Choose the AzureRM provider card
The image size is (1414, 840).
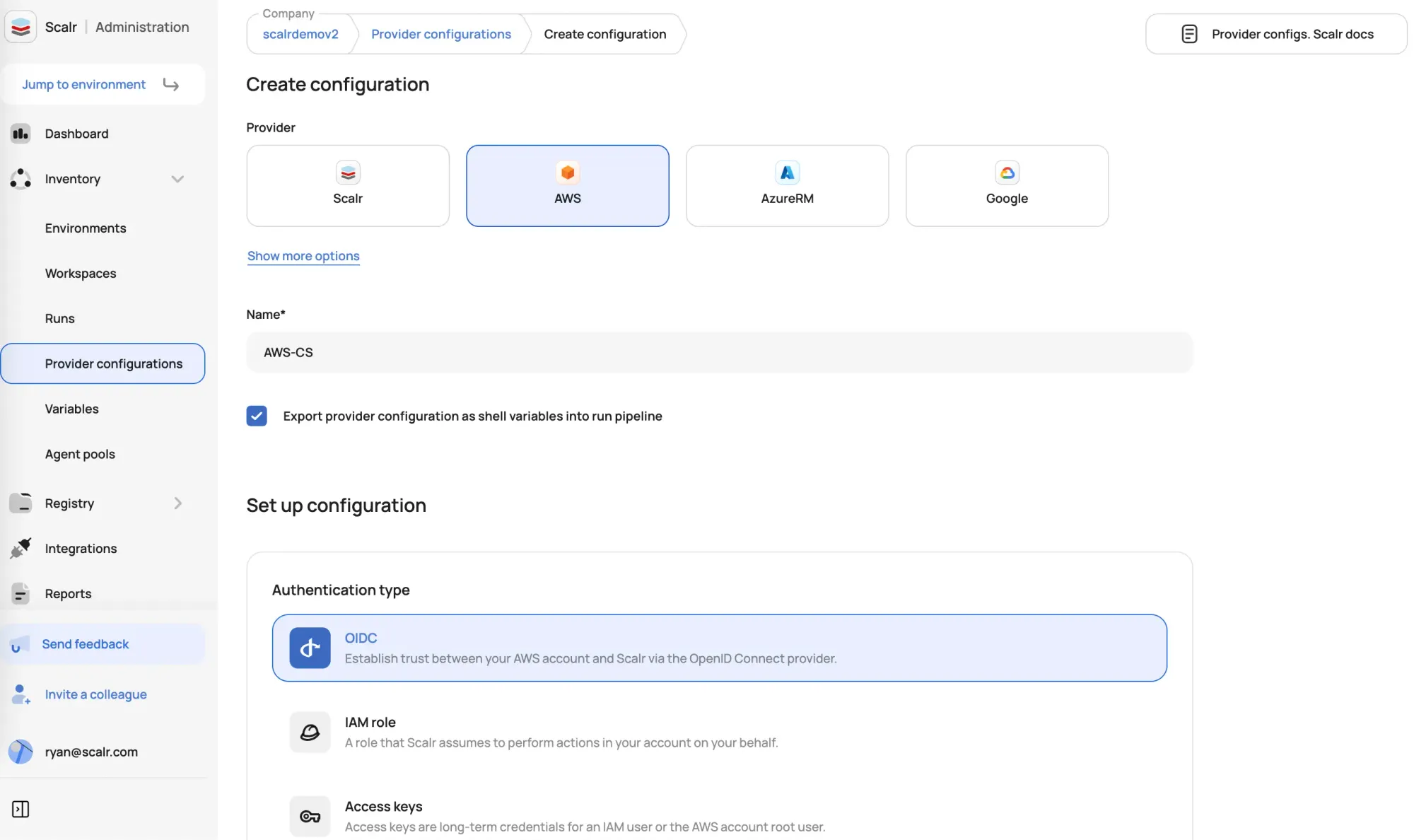point(787,186)
